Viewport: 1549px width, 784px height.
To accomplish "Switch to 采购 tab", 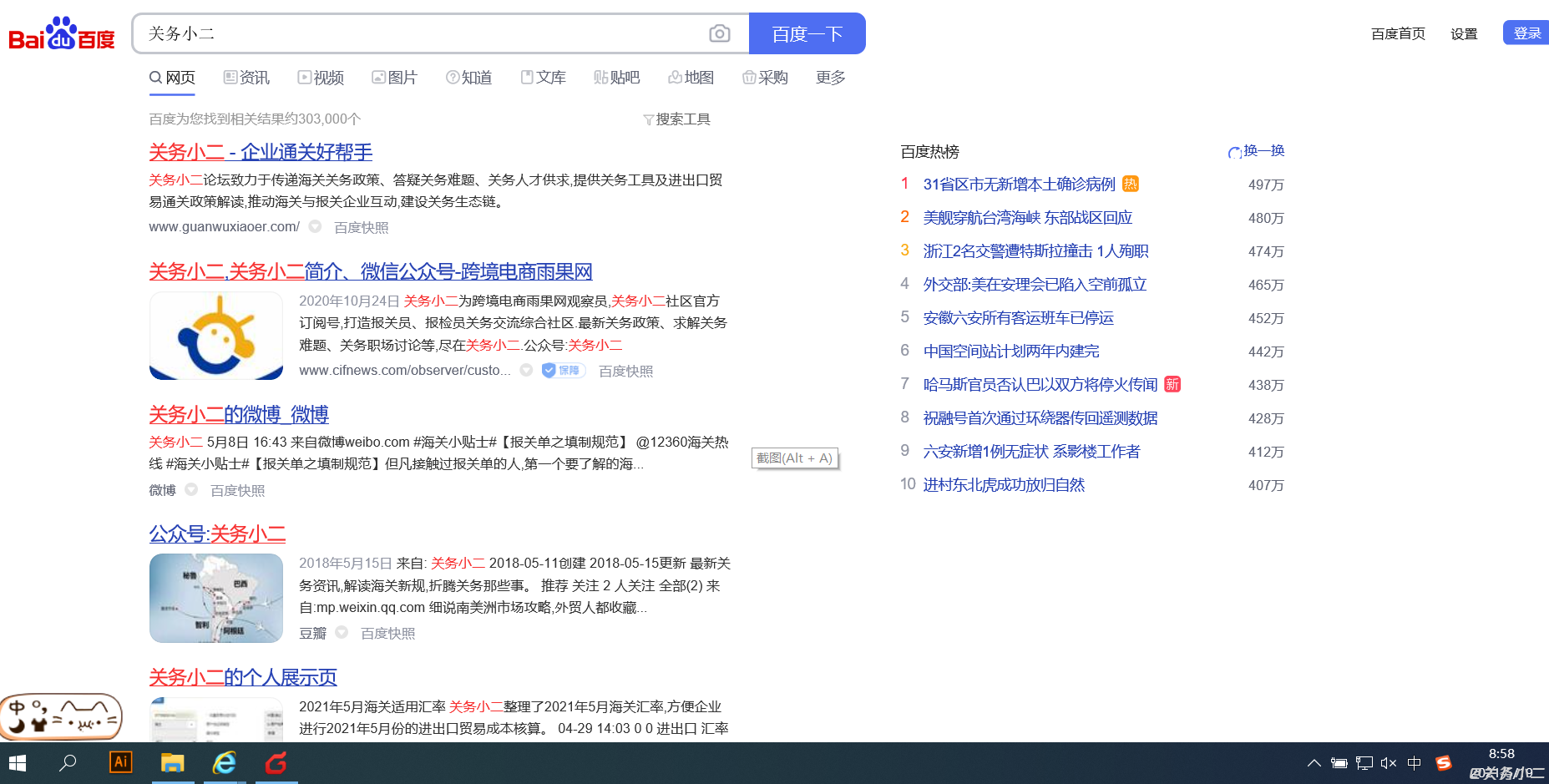I will [765, 78].
